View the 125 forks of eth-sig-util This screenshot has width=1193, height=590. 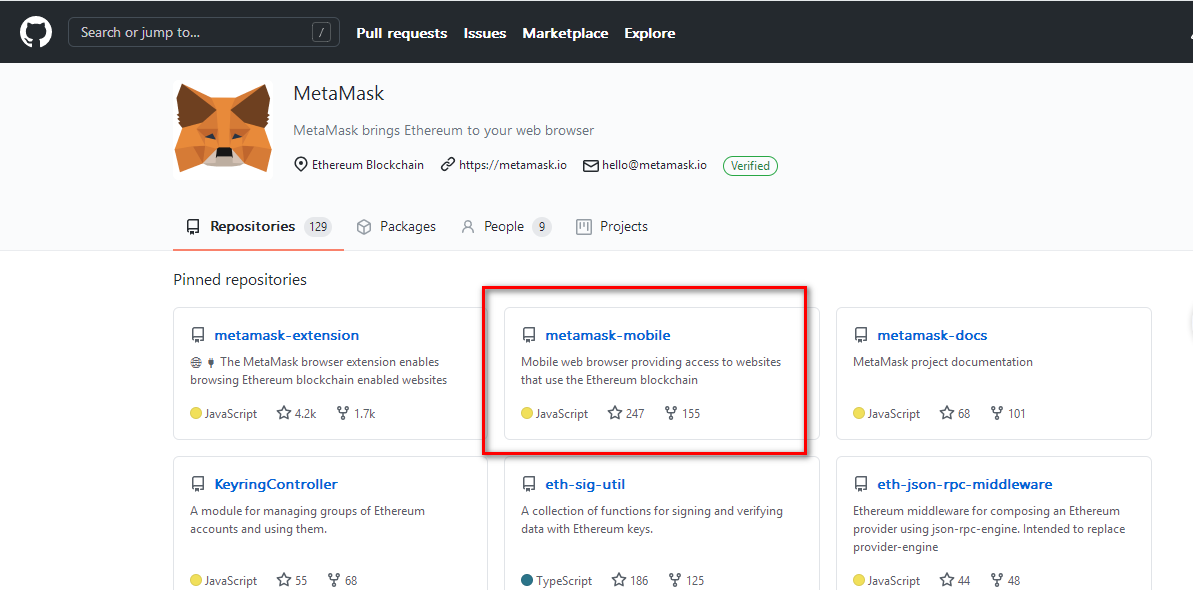687,580
